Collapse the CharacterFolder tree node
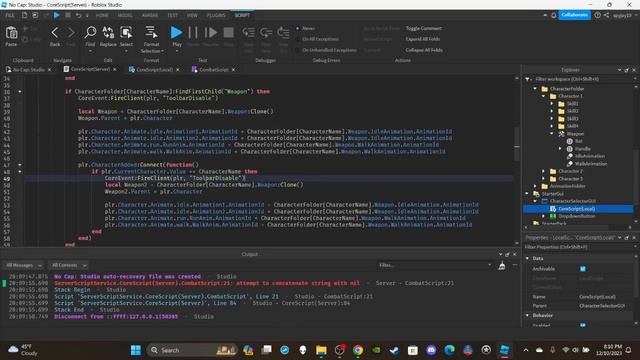The image size is (640, 360). [x=535, y=89]
